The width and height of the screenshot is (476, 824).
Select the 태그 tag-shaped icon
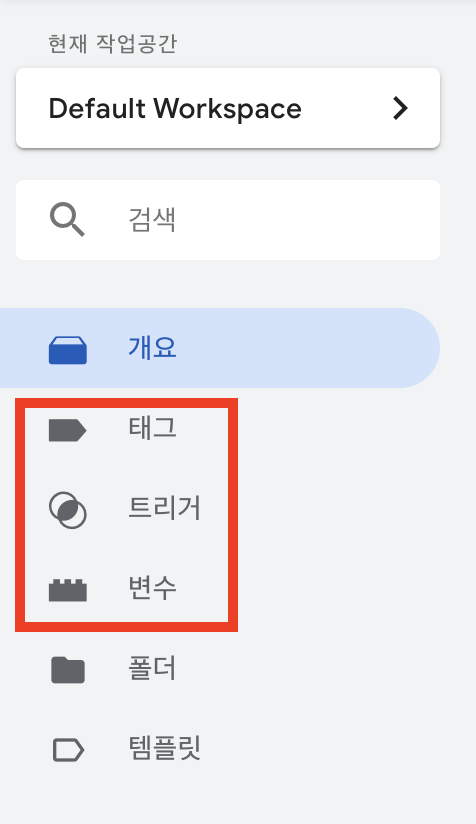68,430
